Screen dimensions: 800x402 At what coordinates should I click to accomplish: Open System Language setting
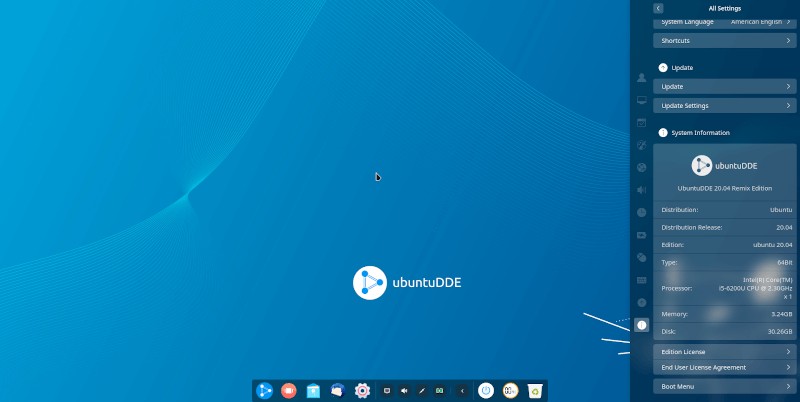coord(725,22)
